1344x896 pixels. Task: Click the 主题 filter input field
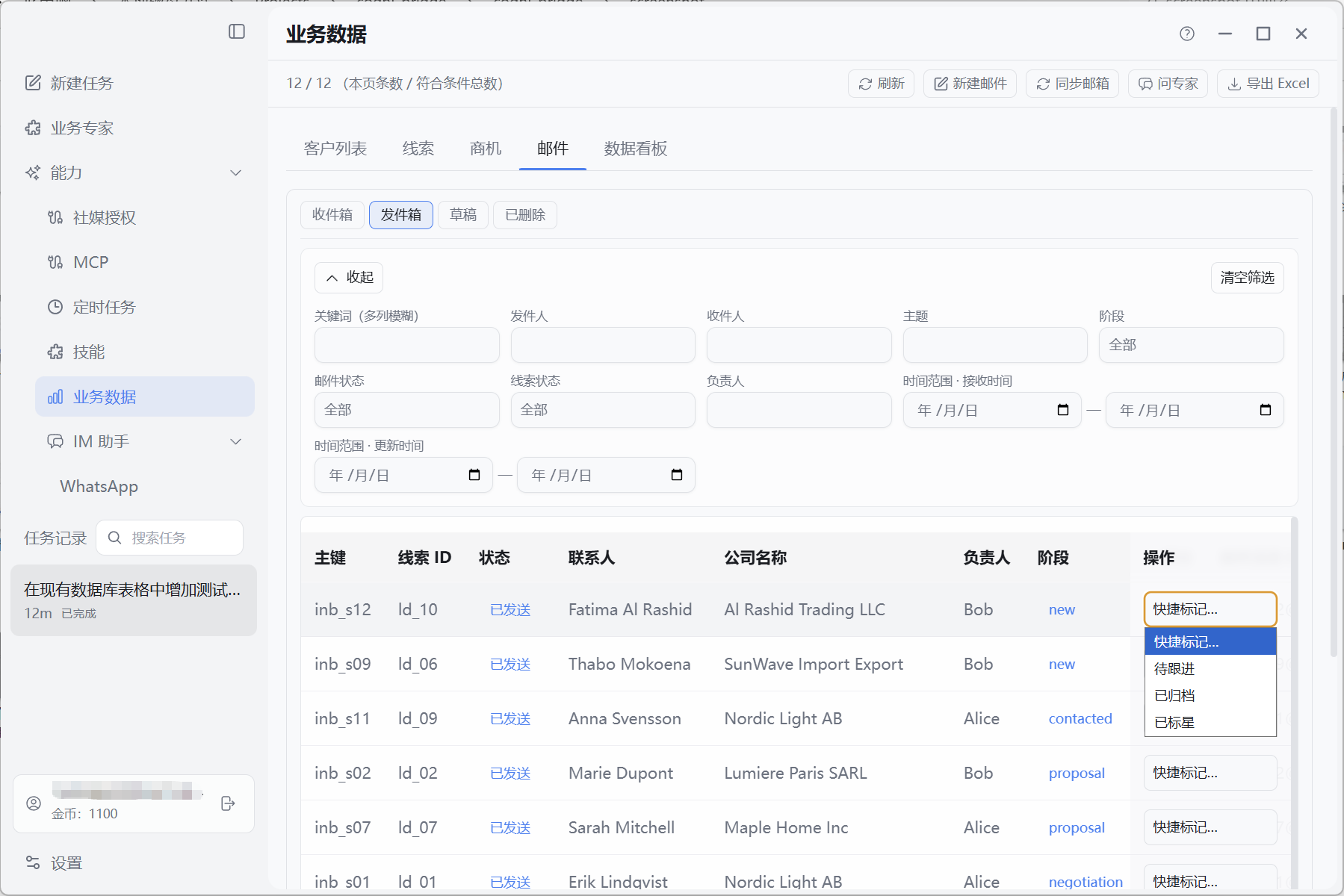pos(995,345)
